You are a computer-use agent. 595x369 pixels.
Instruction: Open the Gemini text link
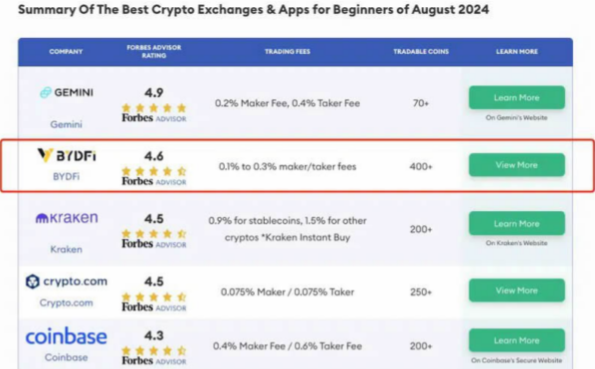66,124
